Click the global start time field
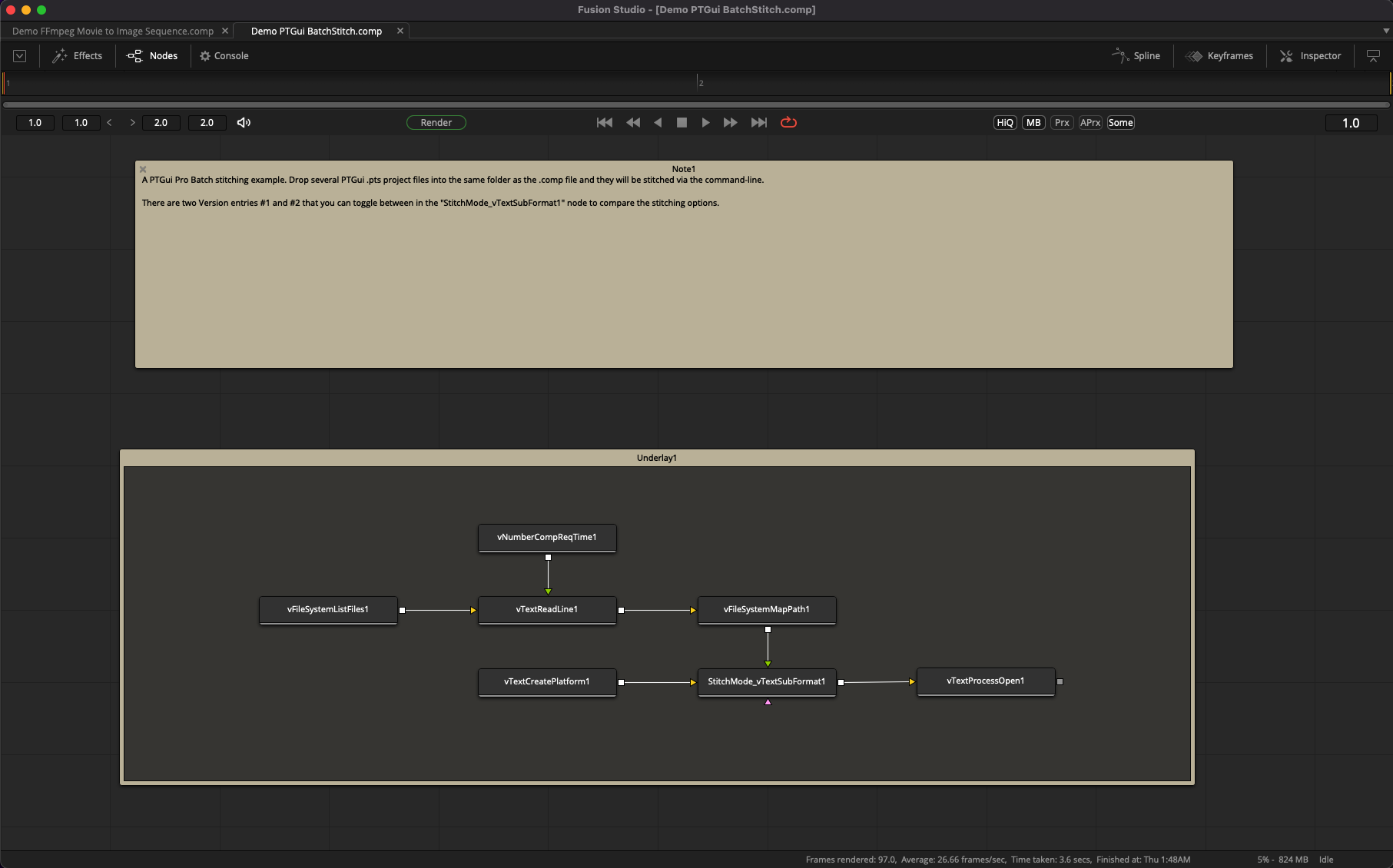 click(35, 123)
